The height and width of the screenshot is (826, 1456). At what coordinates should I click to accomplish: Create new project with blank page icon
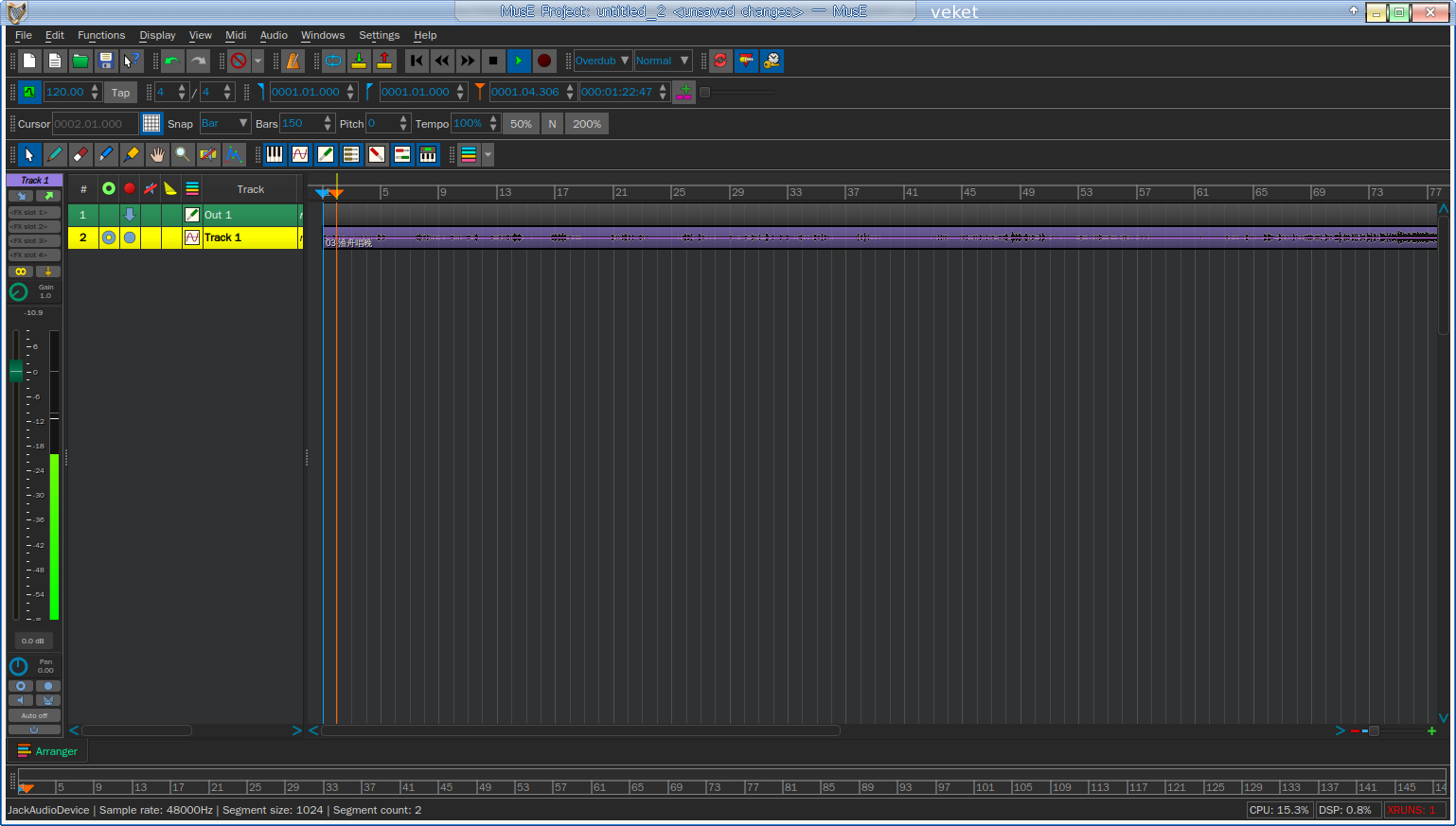(29, 61)
